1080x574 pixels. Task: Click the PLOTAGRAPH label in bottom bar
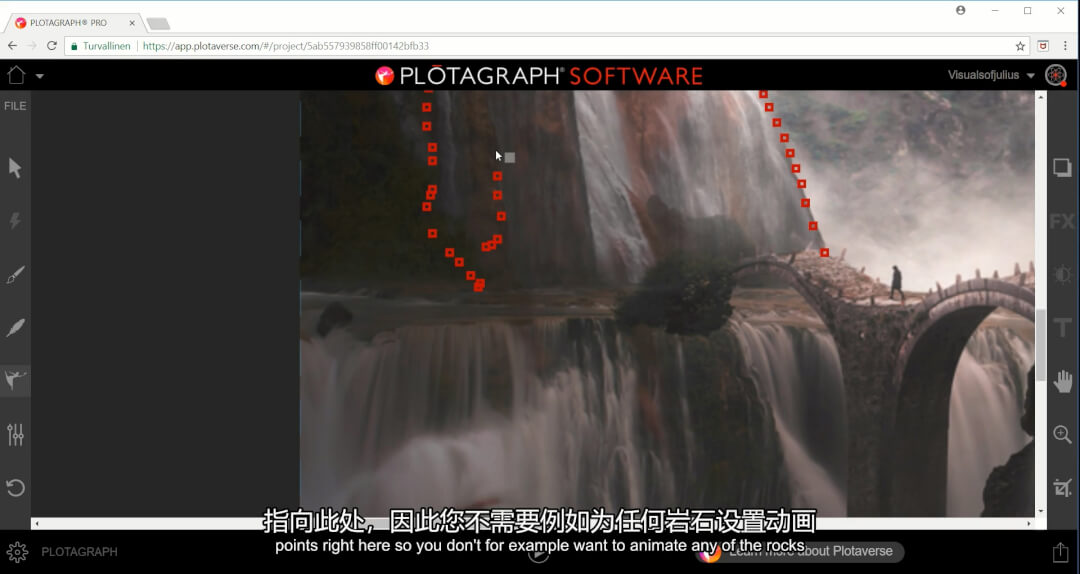click(79, 552)
